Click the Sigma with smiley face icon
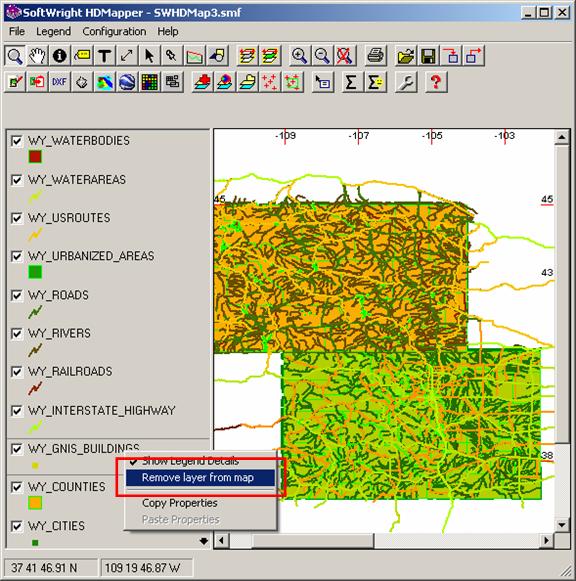 pos(375,82)
